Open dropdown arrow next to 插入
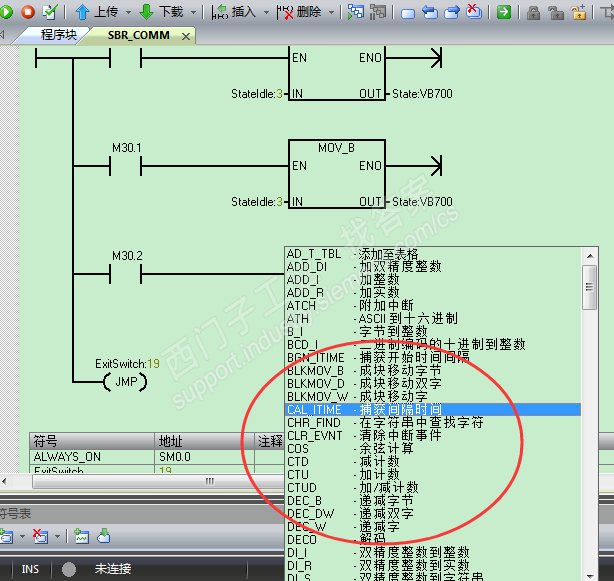This screenshot has width=614, height=581. coord(267,13)
